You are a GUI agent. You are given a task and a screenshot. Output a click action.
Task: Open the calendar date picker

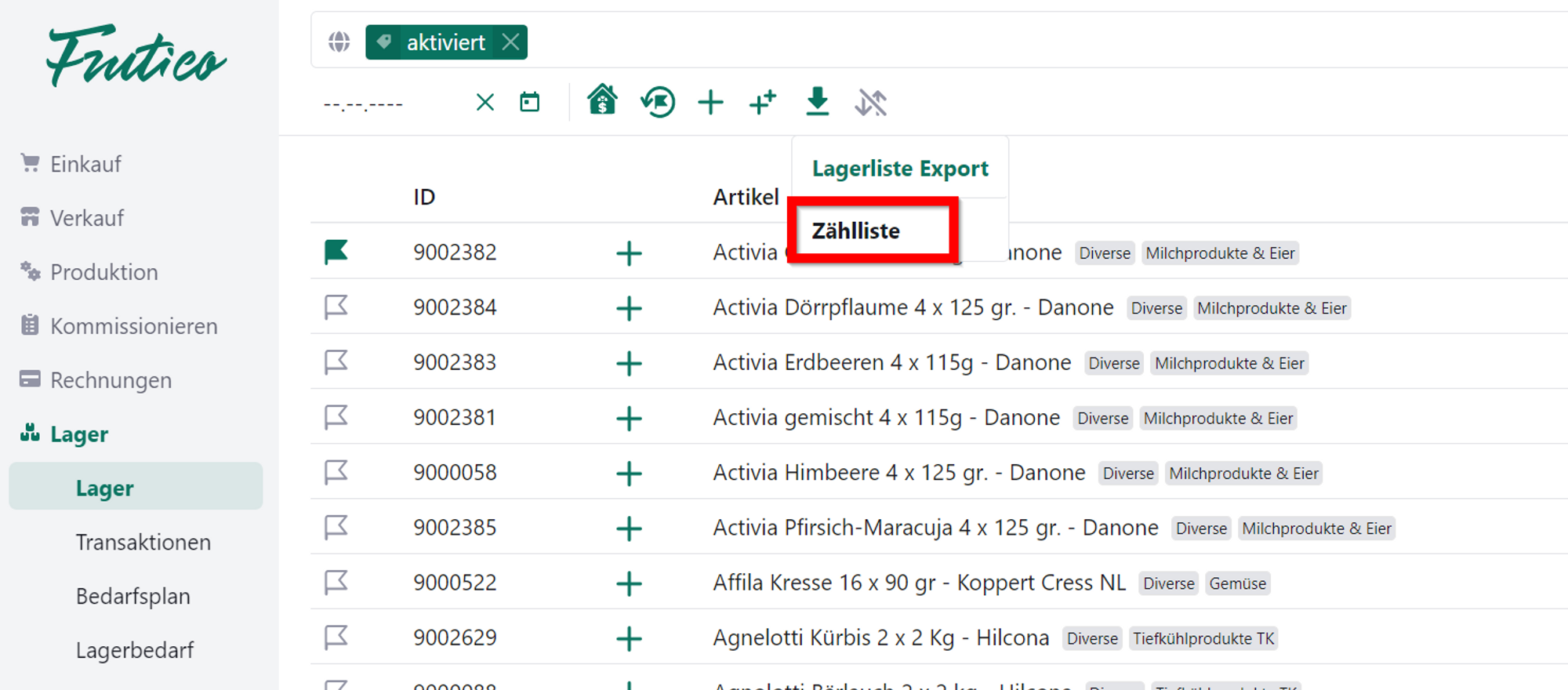tap(530, 103)
